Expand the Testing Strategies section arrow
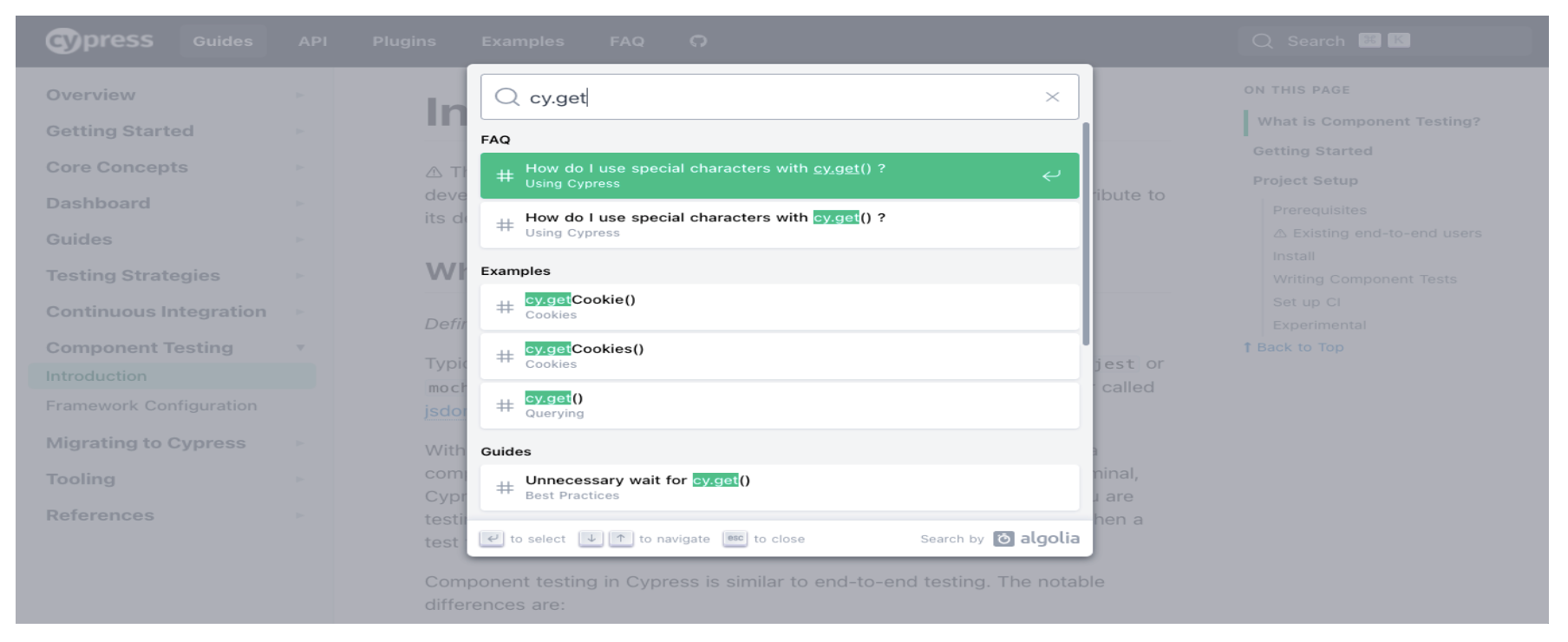 pos(300,276)
